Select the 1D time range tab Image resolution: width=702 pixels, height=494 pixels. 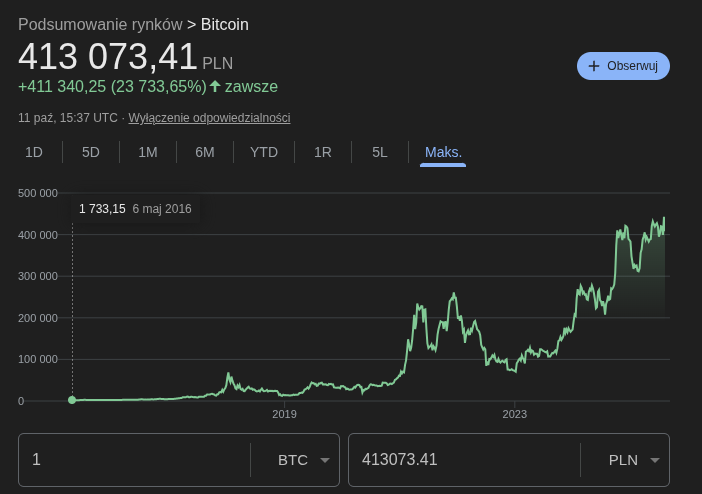point(34,152)
